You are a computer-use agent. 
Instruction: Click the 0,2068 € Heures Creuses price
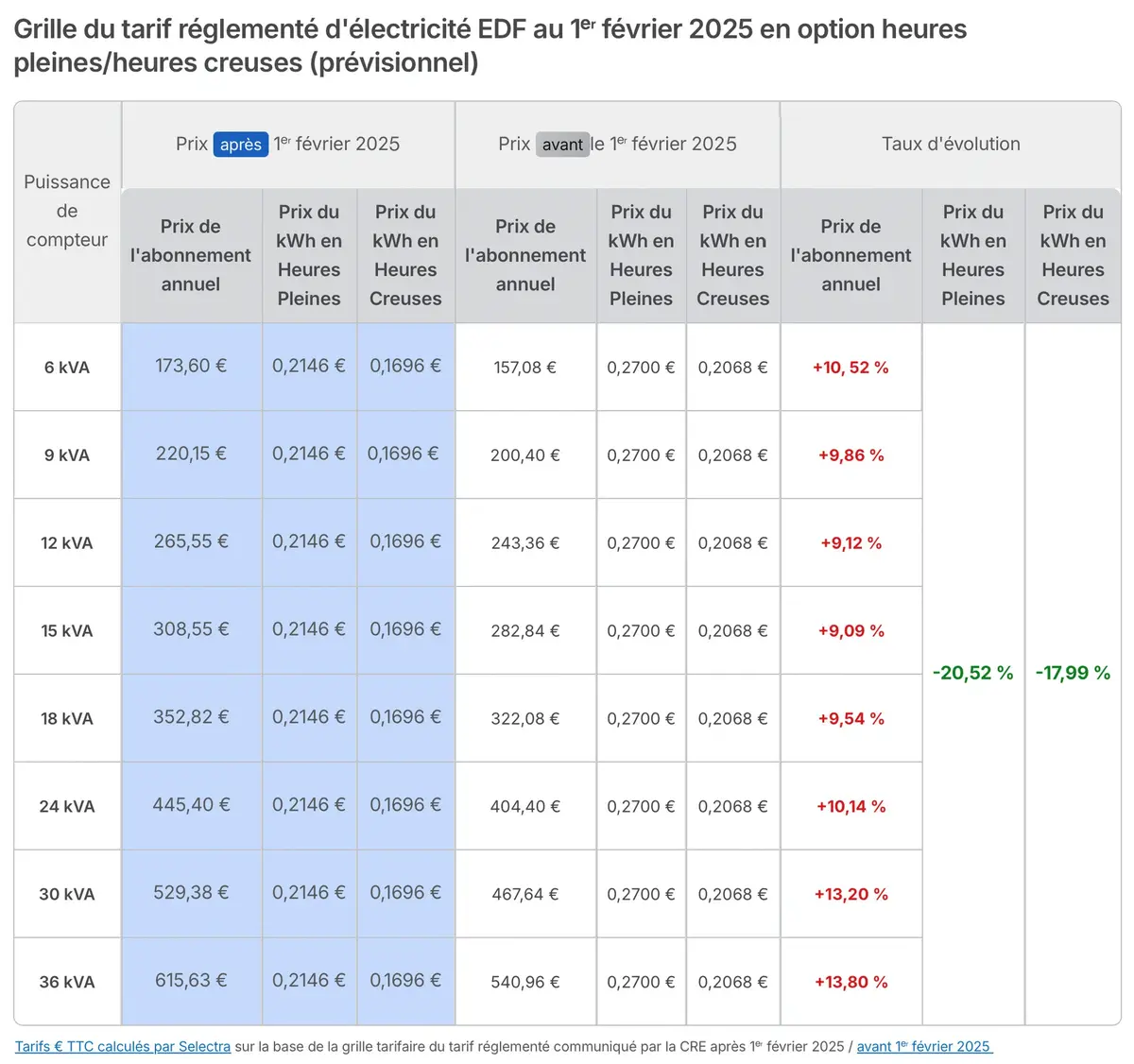point(732,367)
